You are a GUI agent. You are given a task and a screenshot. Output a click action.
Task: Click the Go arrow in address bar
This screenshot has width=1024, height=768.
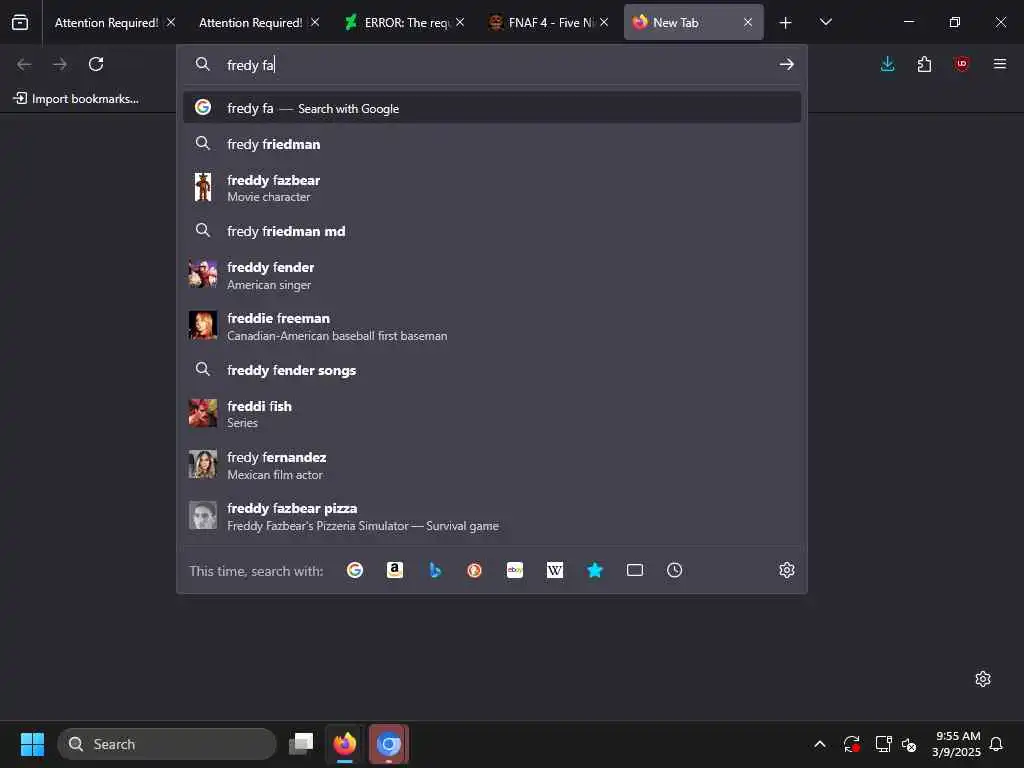[x=786, y=64]
